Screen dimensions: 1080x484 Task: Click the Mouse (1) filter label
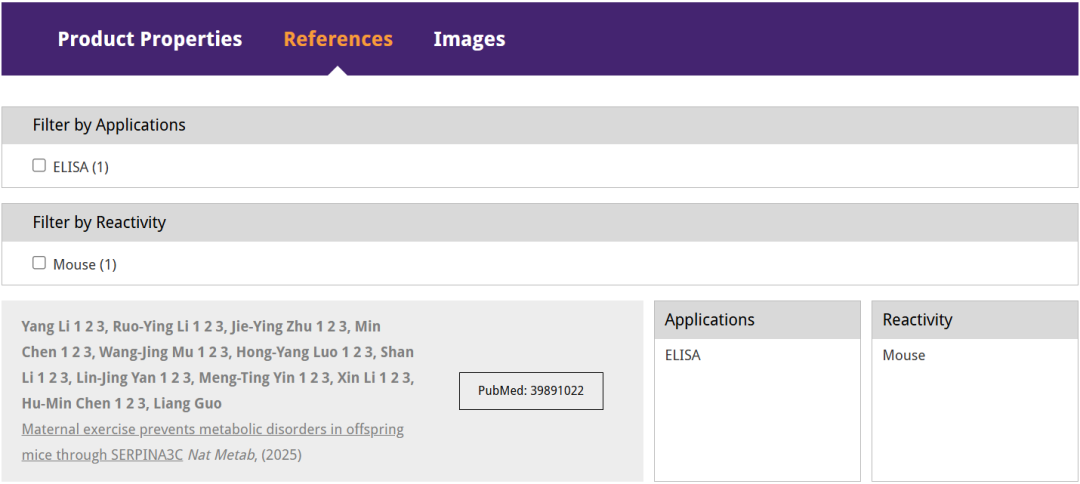(x=85, y=264)
